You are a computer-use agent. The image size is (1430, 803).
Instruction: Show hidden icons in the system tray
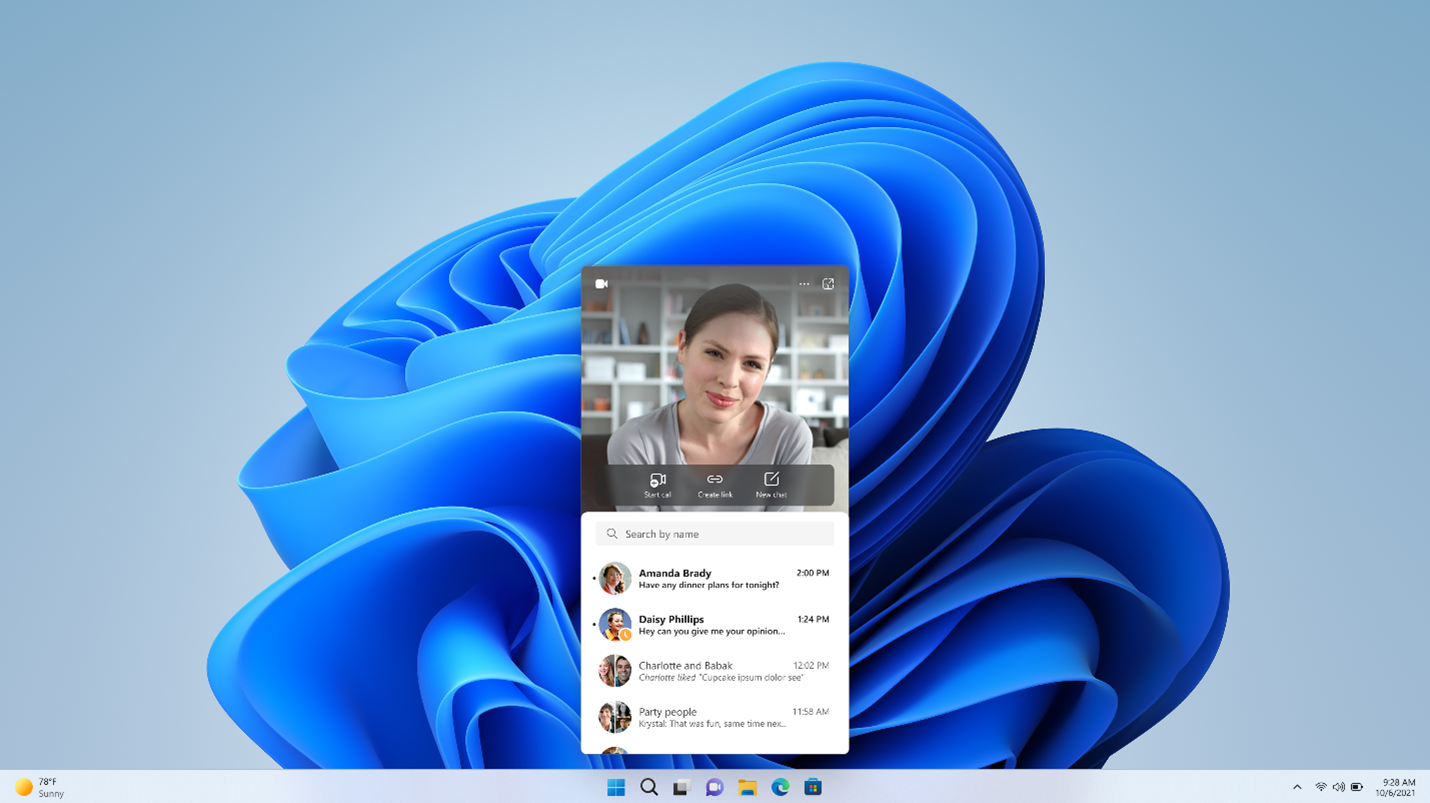1297,787
